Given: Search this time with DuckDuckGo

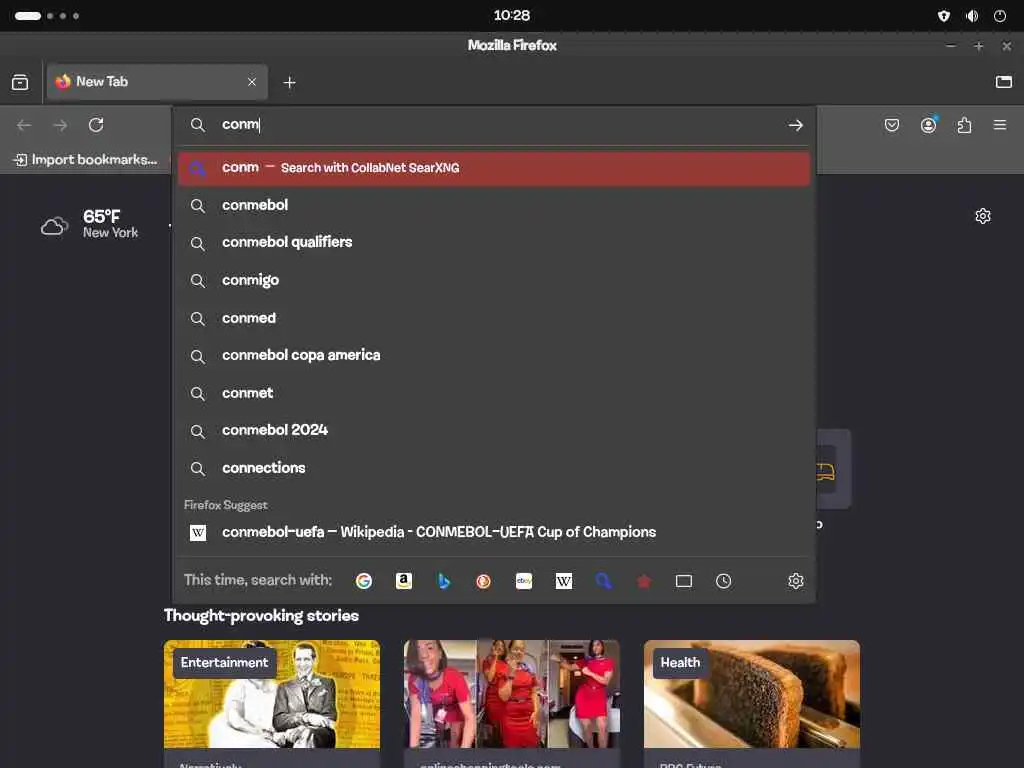Looking at the screenshot, I should [483, 581].
